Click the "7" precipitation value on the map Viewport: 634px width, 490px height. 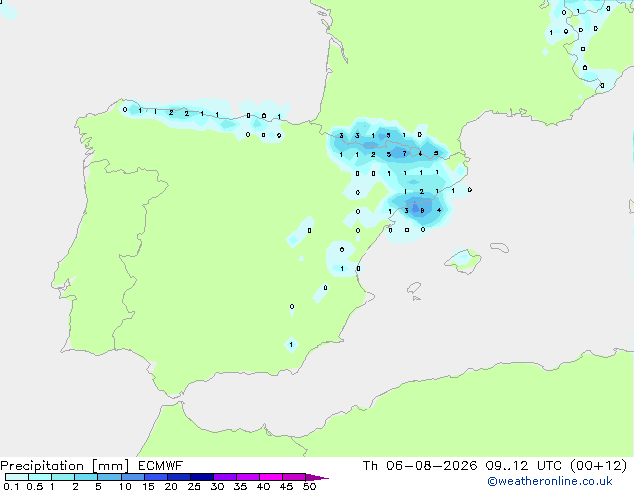[x=404, y=154]
